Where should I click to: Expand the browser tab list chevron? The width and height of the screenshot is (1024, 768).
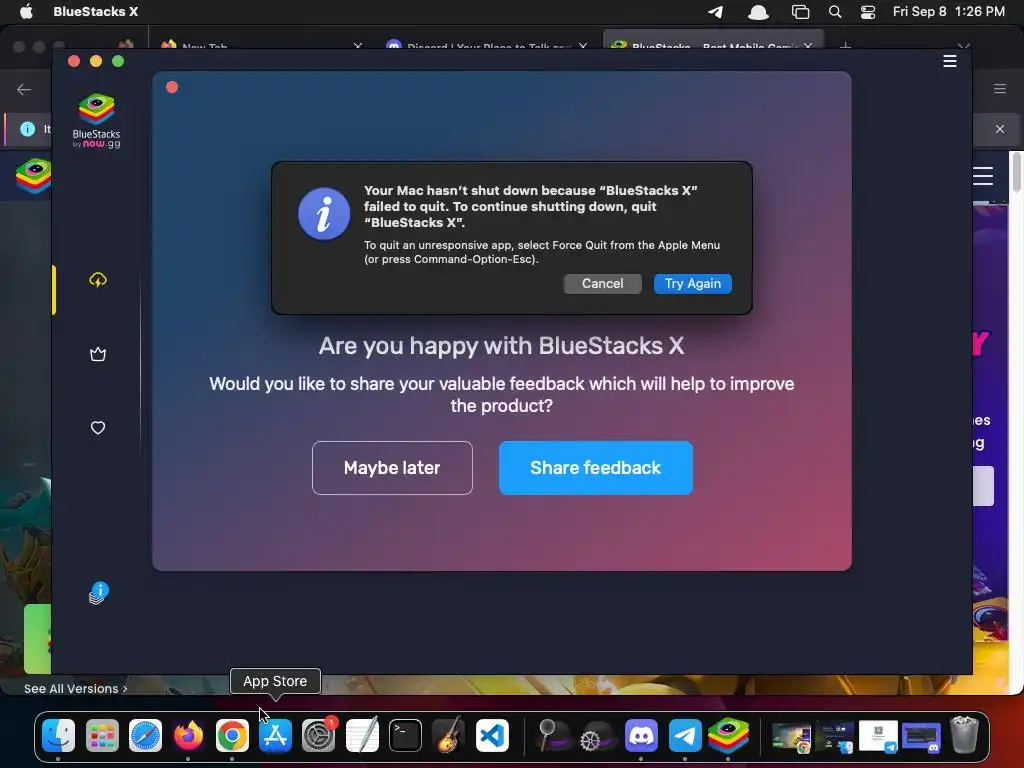[964, 46]
